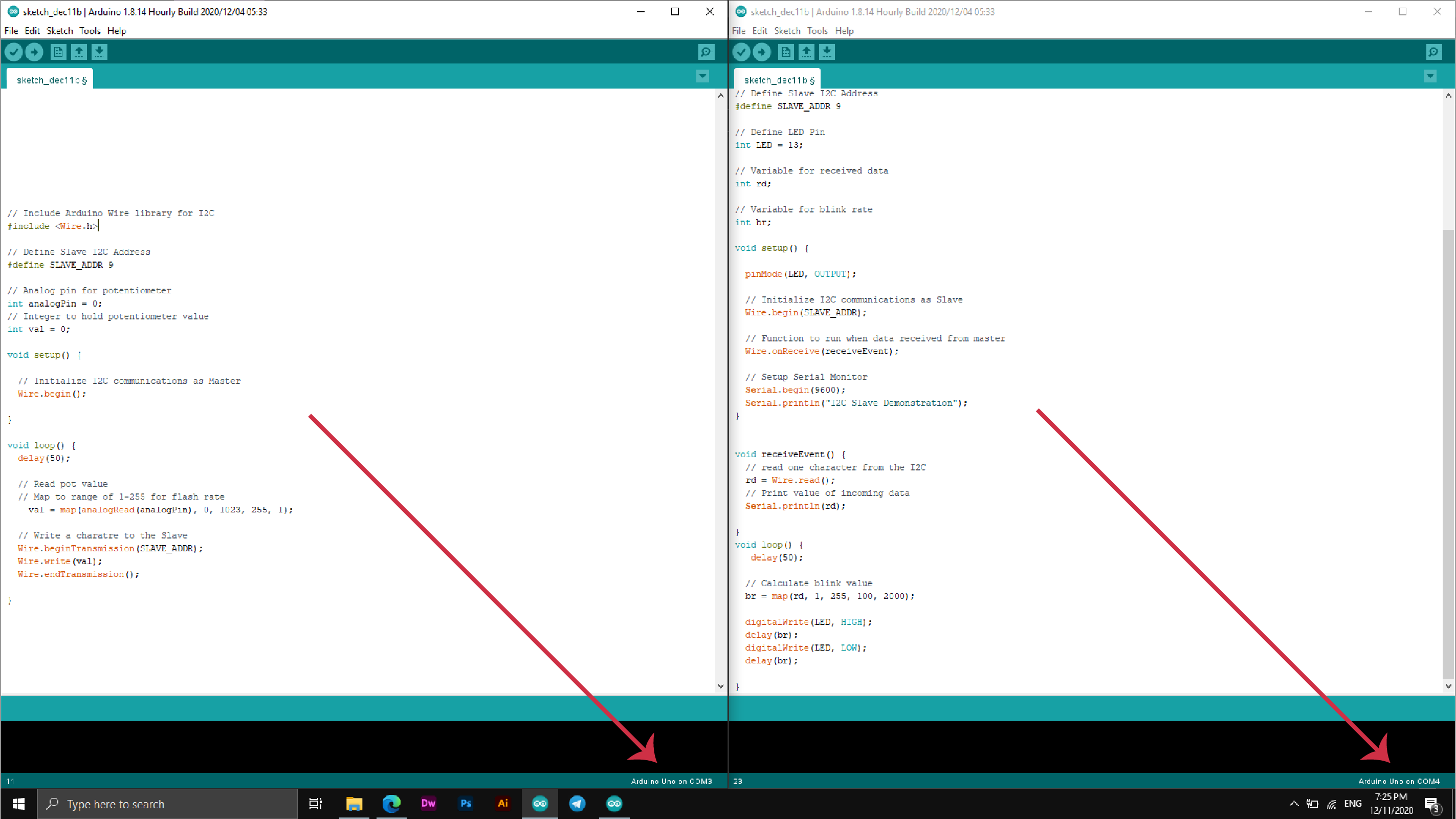Click line number 23 in right status bar
This screenshot has height=819, width=1456.
point(738,781)
